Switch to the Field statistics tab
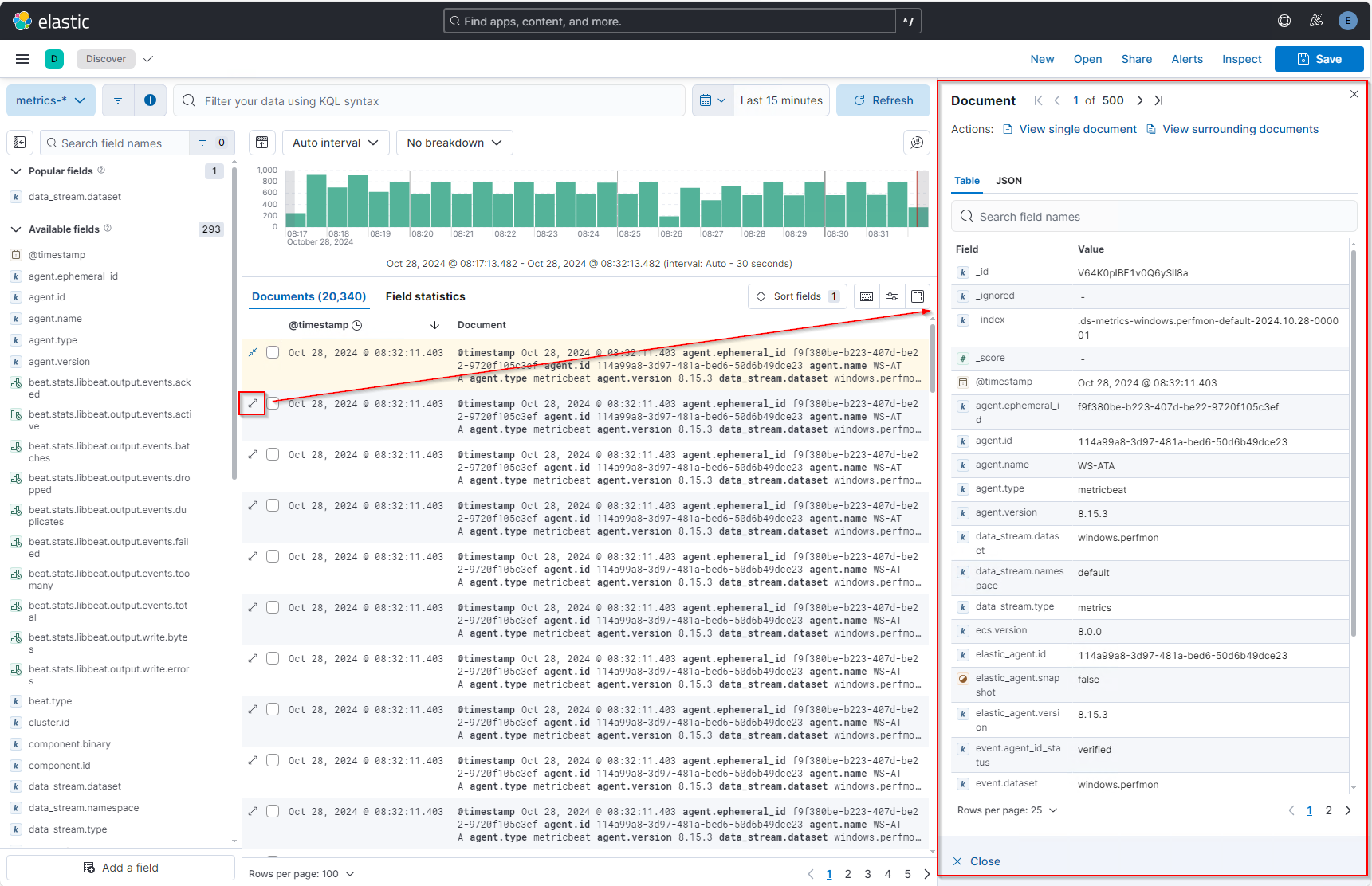1372x886 pixels. [426, 296]
